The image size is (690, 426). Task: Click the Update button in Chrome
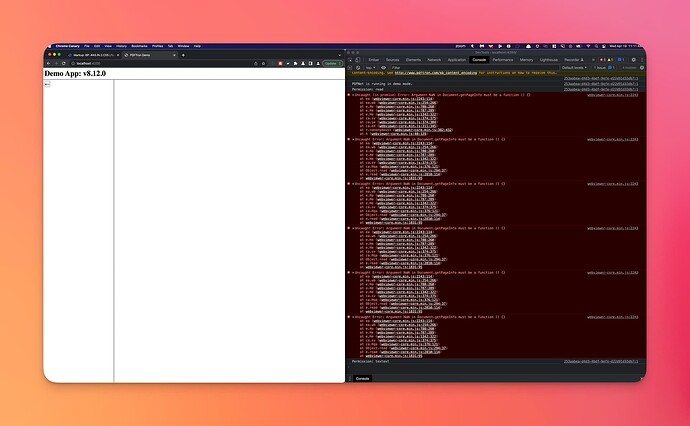pyautogui.click(x=332, y=63)
